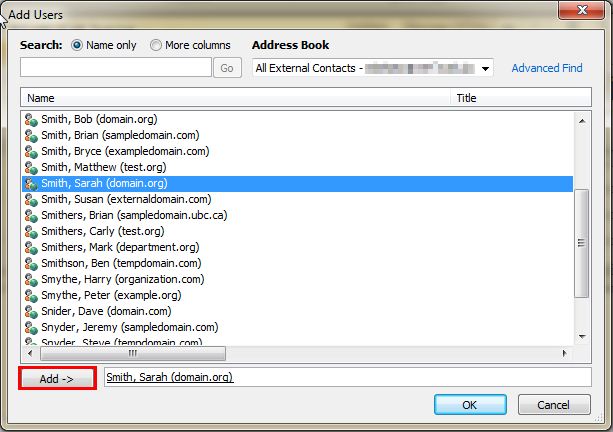Select the Name only radio button
The image size is (613, 432).
click(77, 45)
